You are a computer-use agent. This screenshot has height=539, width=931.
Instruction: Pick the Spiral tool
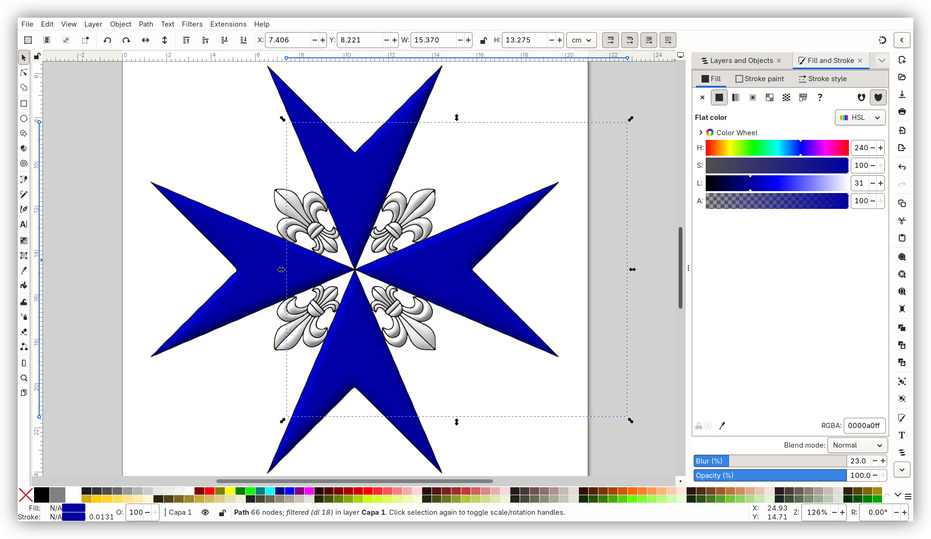[24, 163]
